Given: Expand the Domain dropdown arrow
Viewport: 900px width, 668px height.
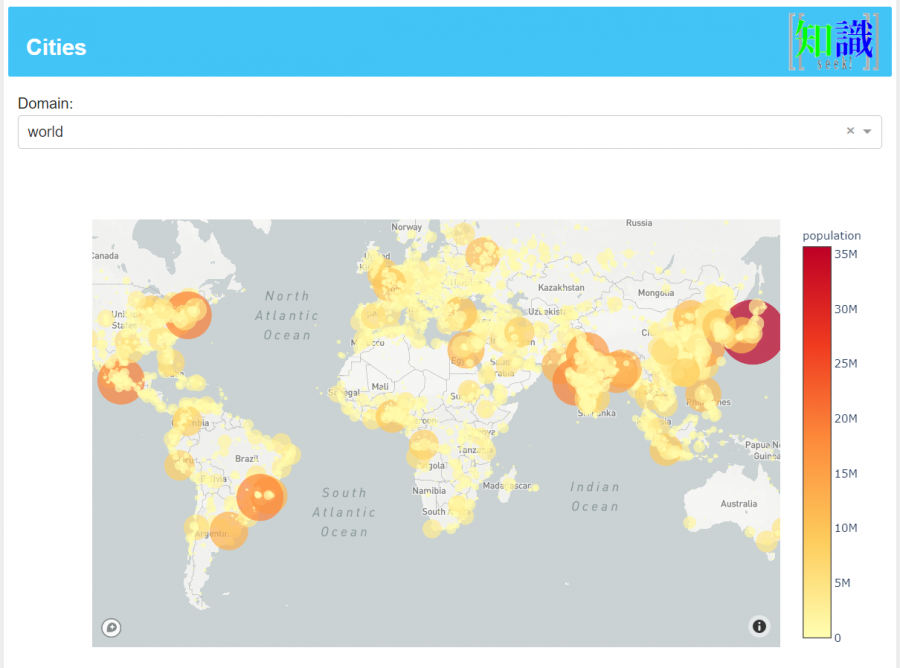Looking at the screenshot, I should (x=867, y=131).
